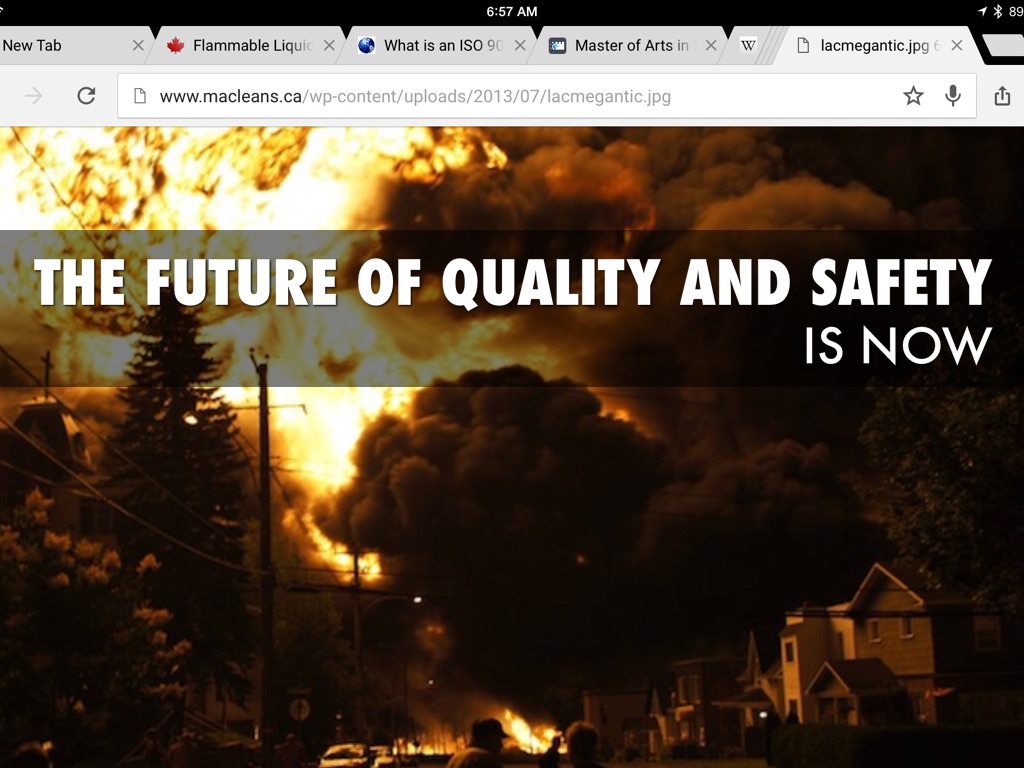Switch to the Wikipedia tab

748,45
